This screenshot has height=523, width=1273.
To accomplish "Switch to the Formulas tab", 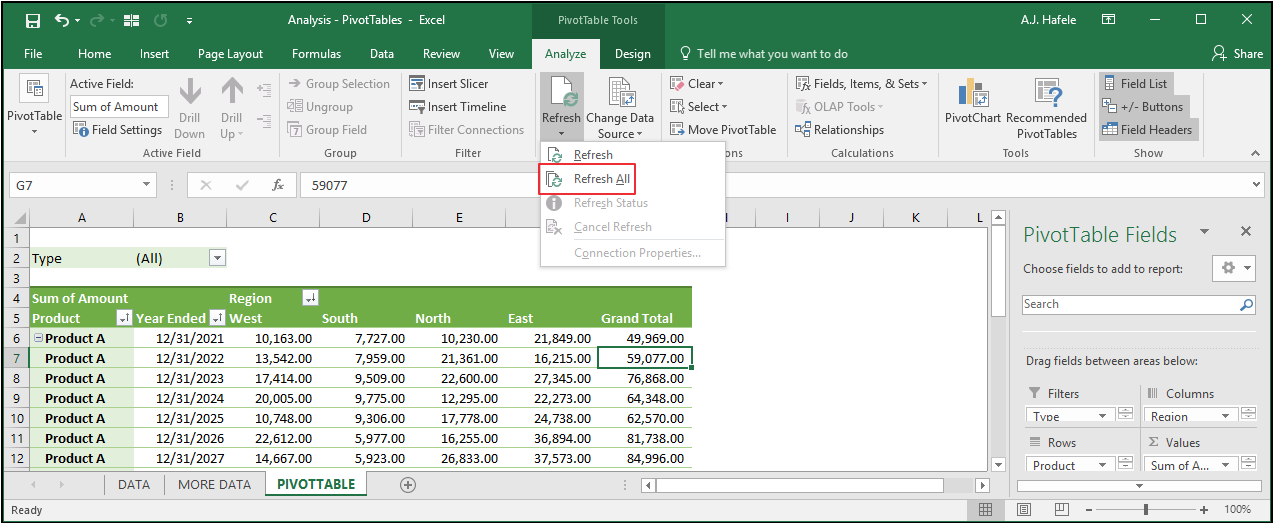I will pos(316,54).
